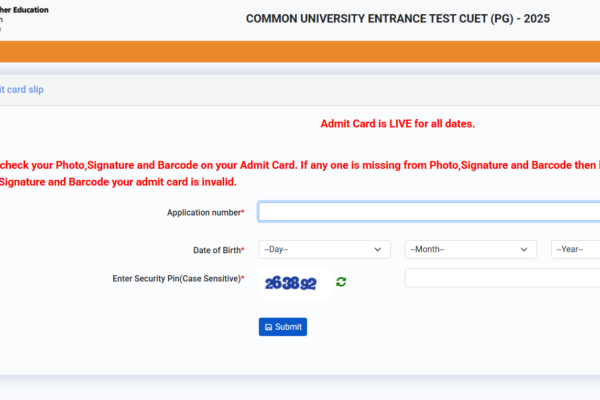The height and width of the screenshot is (400, 600).
Task: Click the green refresh captcha icon
Action: (341, 282)
